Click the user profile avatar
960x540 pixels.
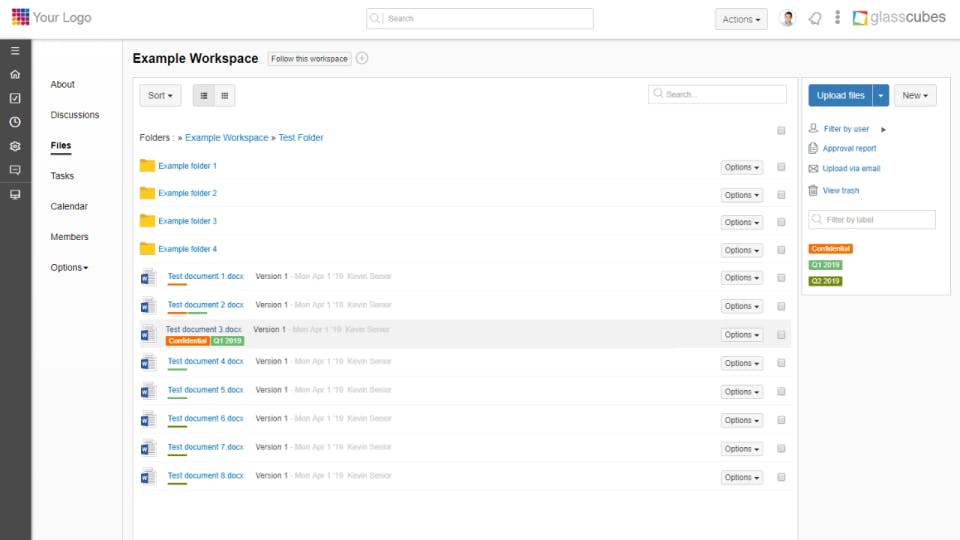[787, 18]
